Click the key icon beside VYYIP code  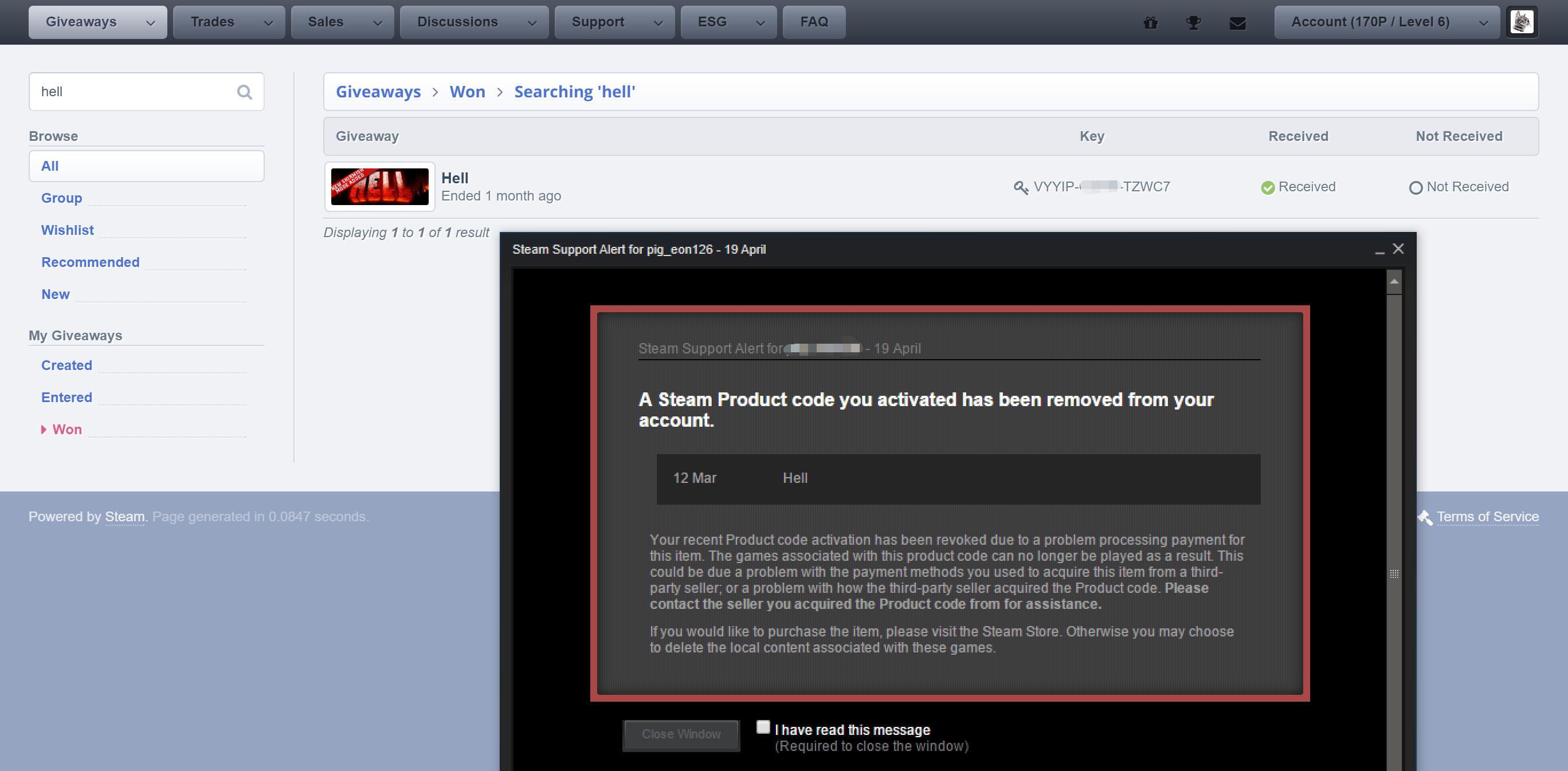pyautogui.click(x=1021, y=187)
